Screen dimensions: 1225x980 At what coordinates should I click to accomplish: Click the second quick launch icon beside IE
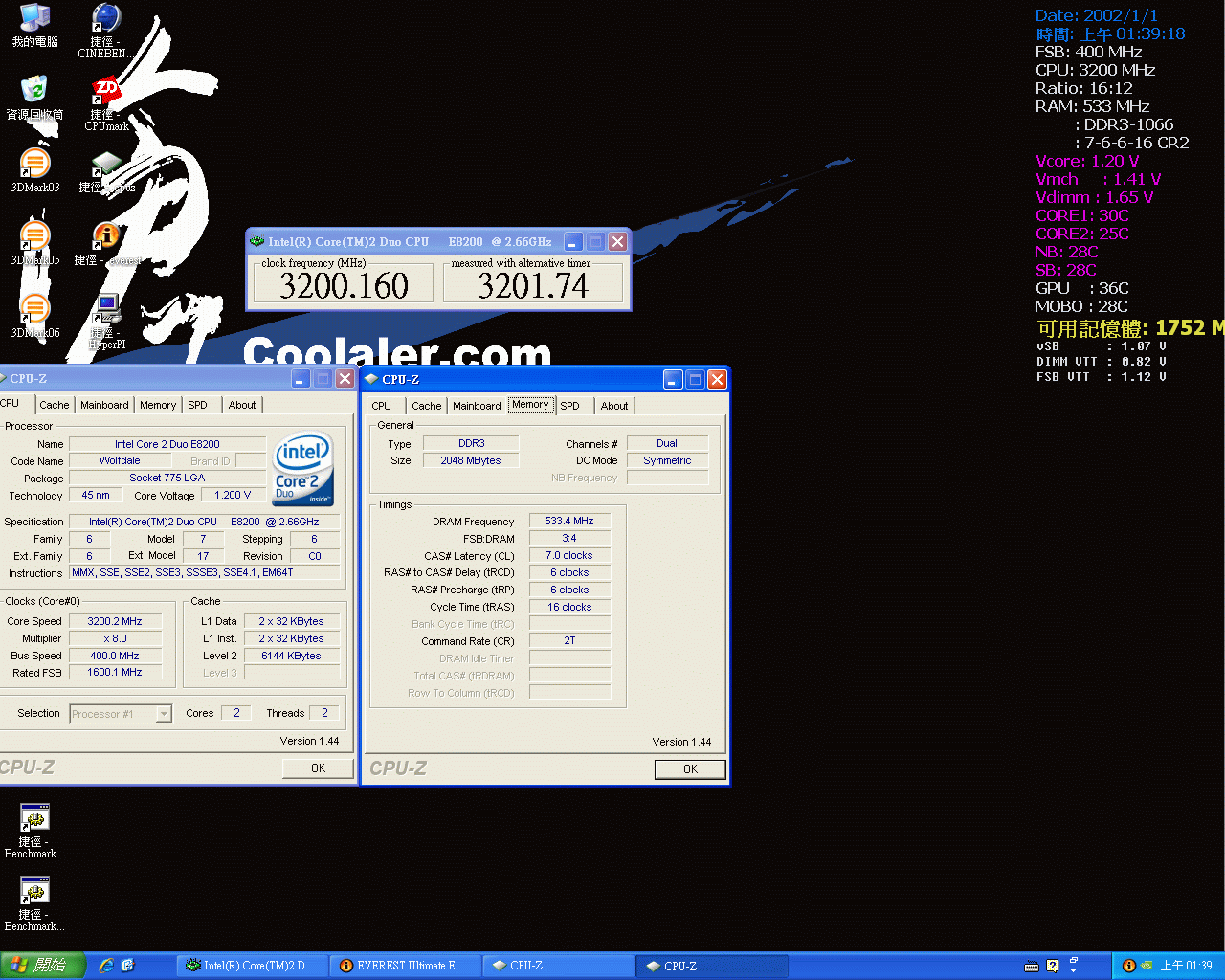[x=128, y=966]
